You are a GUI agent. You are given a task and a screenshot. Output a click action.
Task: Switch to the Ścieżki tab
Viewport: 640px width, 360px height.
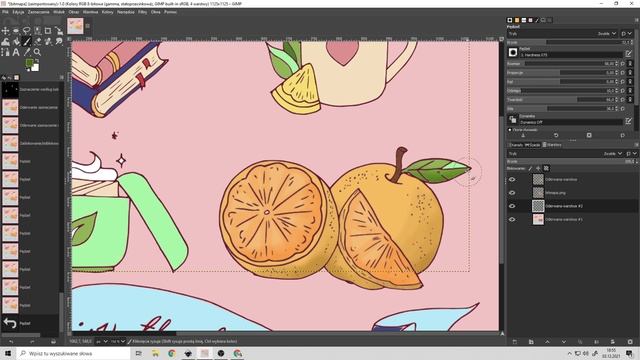pyautogui.click(x=532, y=145)
